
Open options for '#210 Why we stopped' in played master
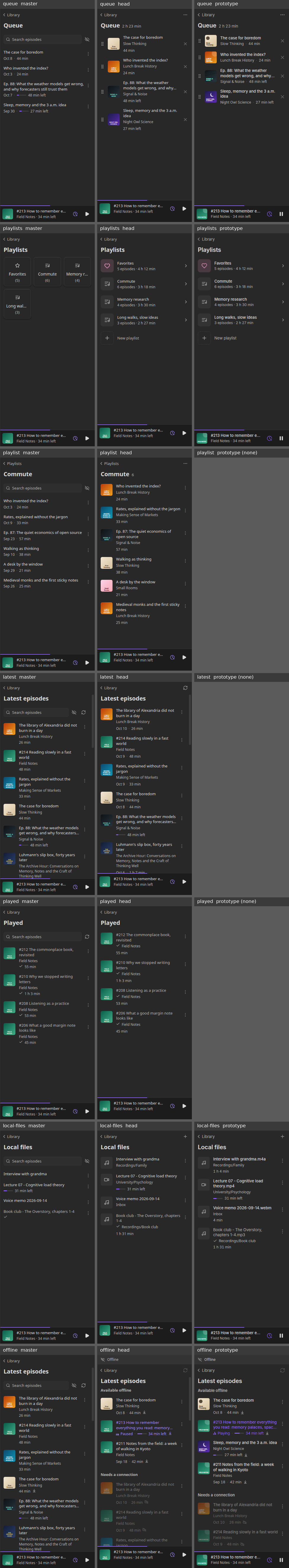click(x=88, y=978)
